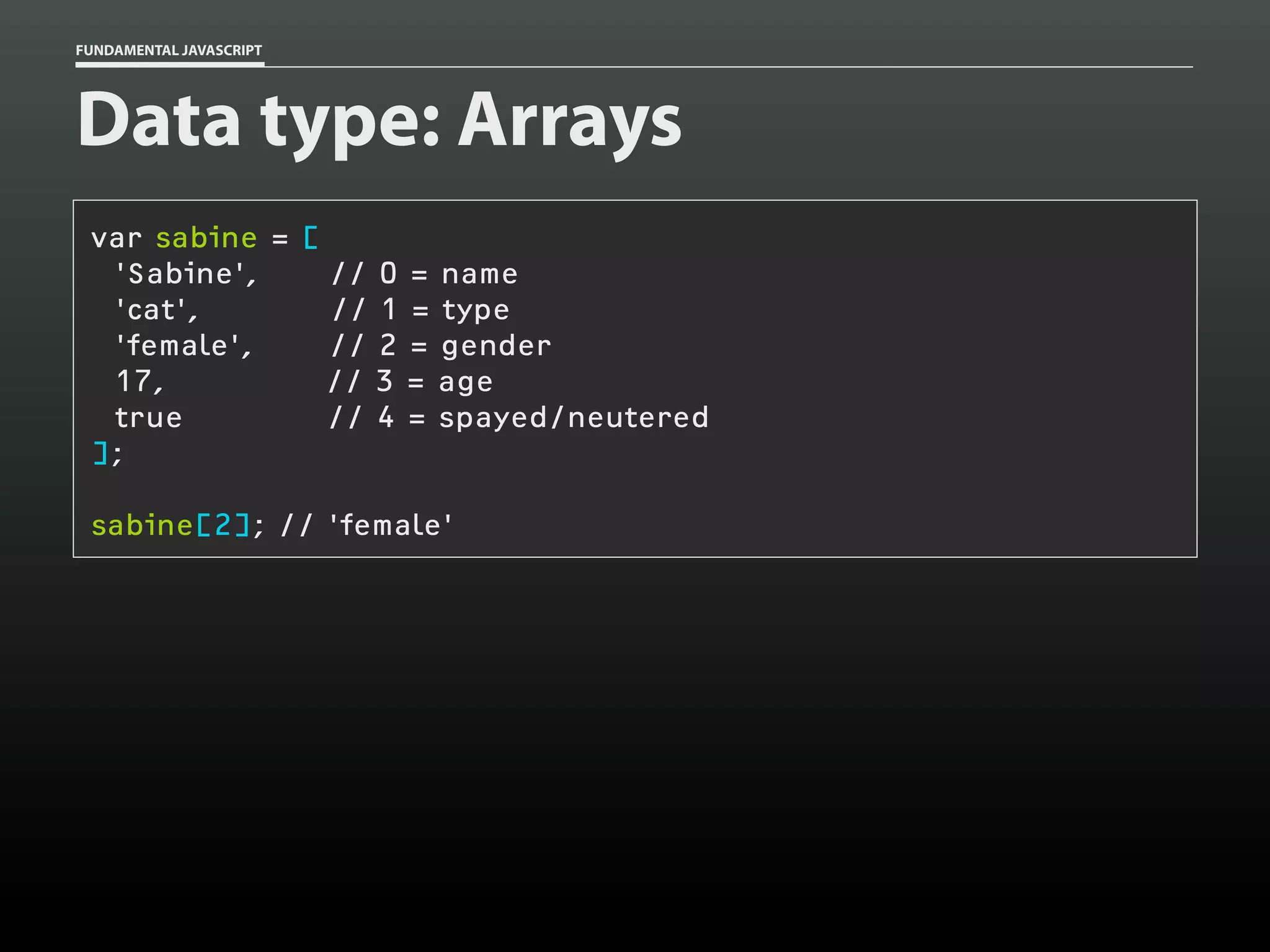Click the 'cat' string value
This screenshot has width=1270, height=952.
click(152, 311)
